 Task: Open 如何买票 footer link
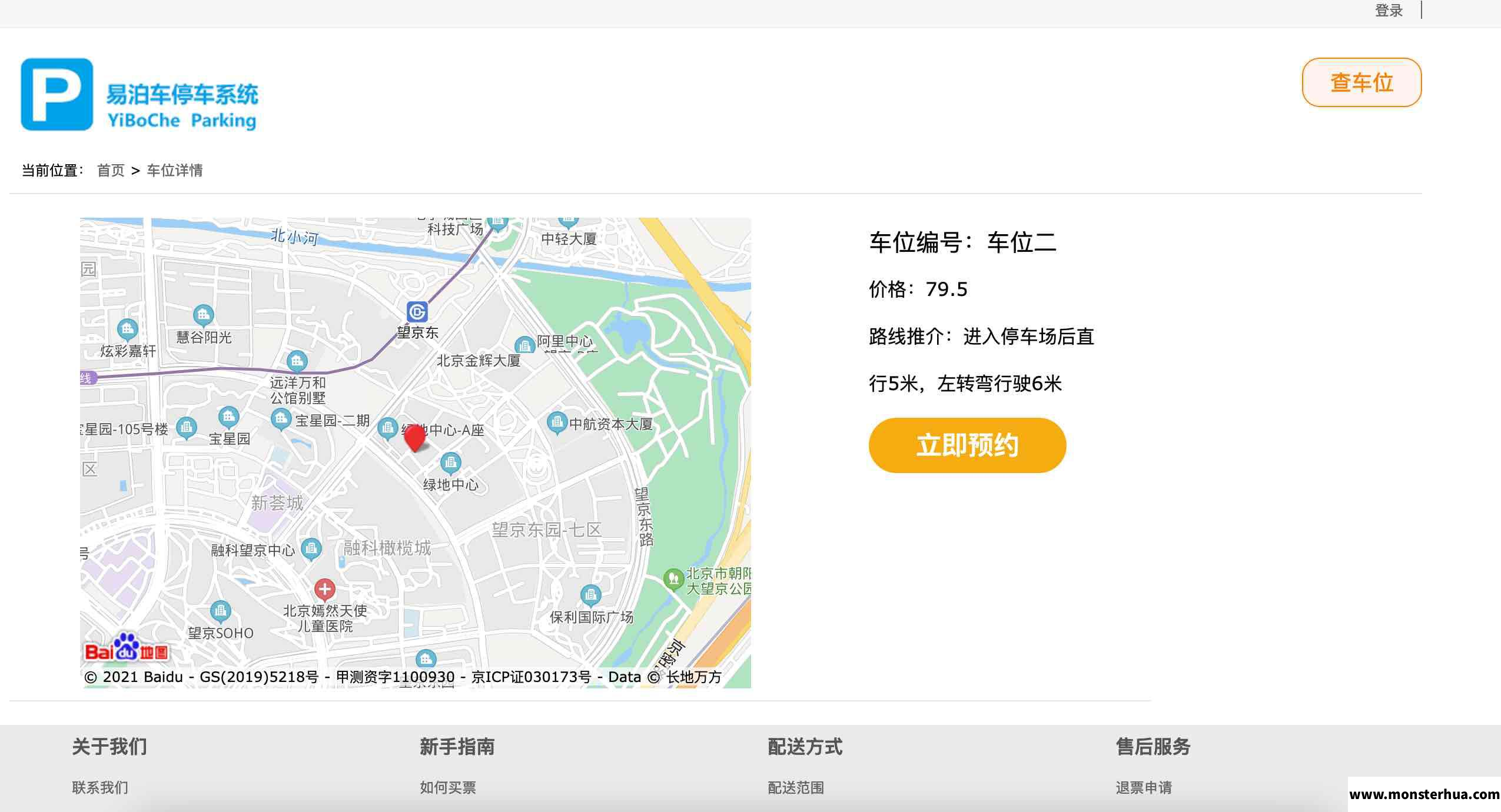[x=448, y=787]
